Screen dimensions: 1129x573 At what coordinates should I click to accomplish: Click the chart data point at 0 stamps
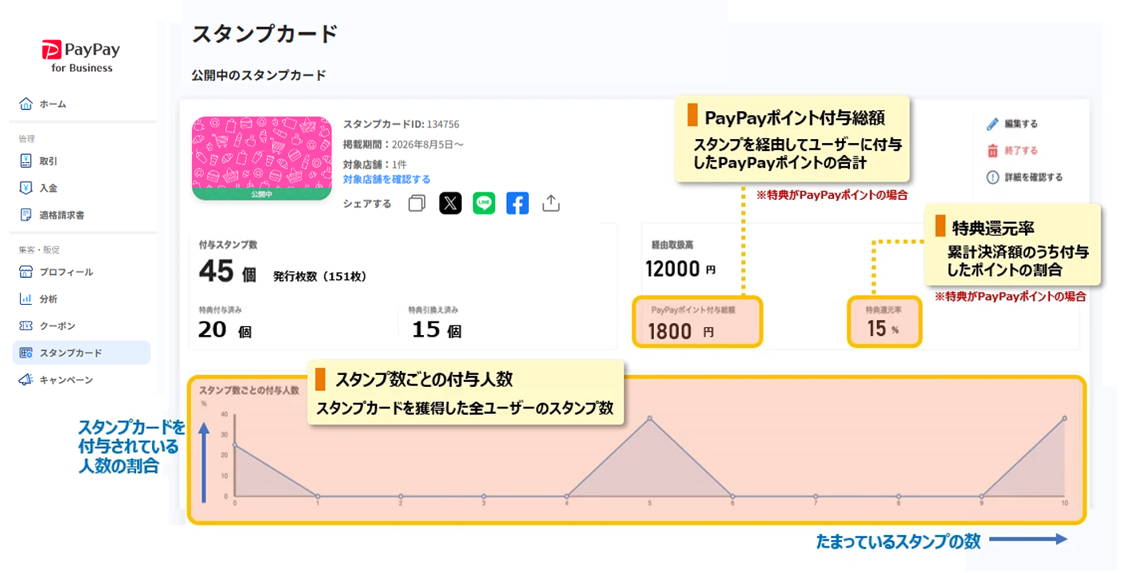(235, 446)
